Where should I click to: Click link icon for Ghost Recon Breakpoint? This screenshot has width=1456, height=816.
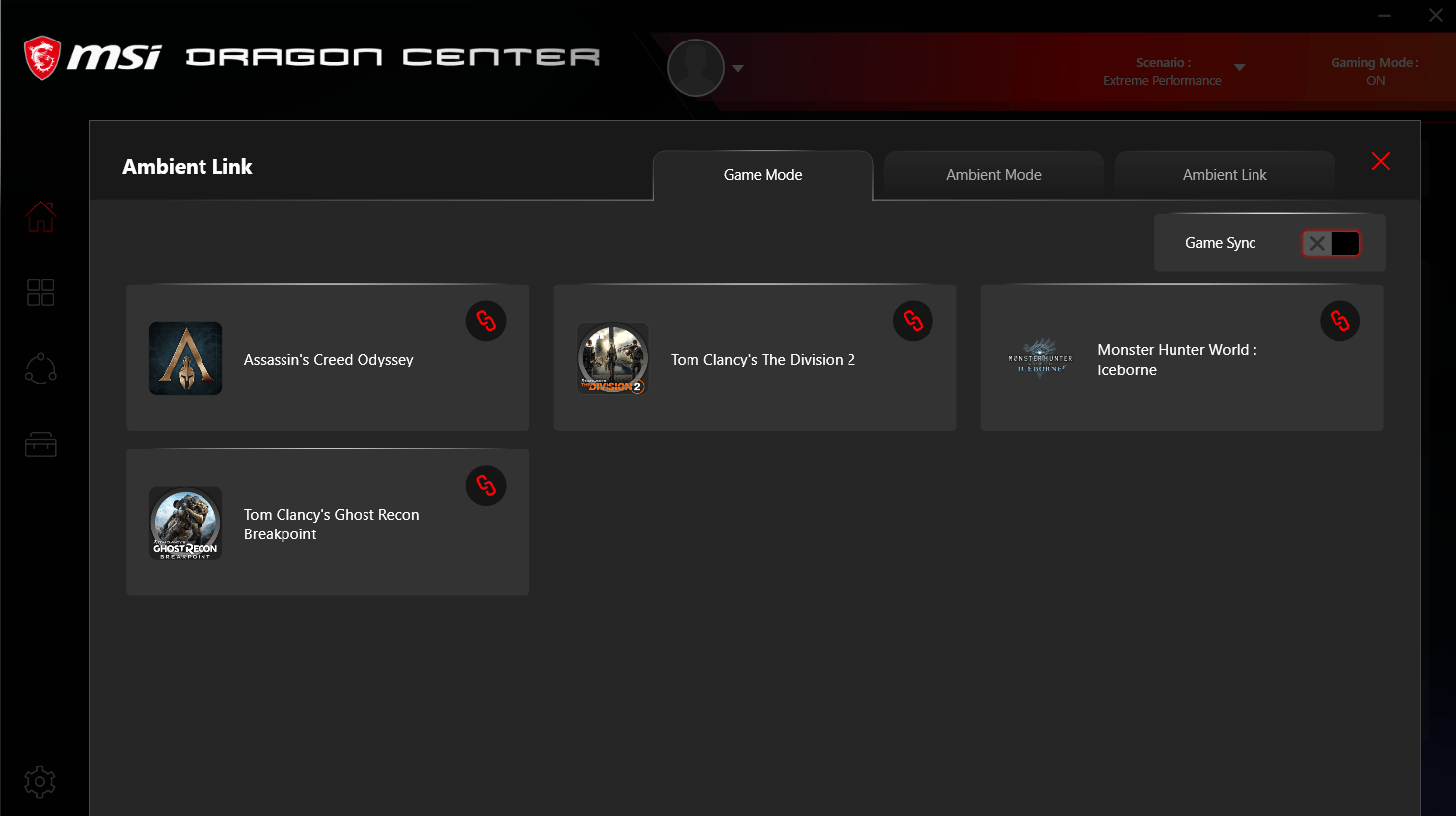point(486,486)
